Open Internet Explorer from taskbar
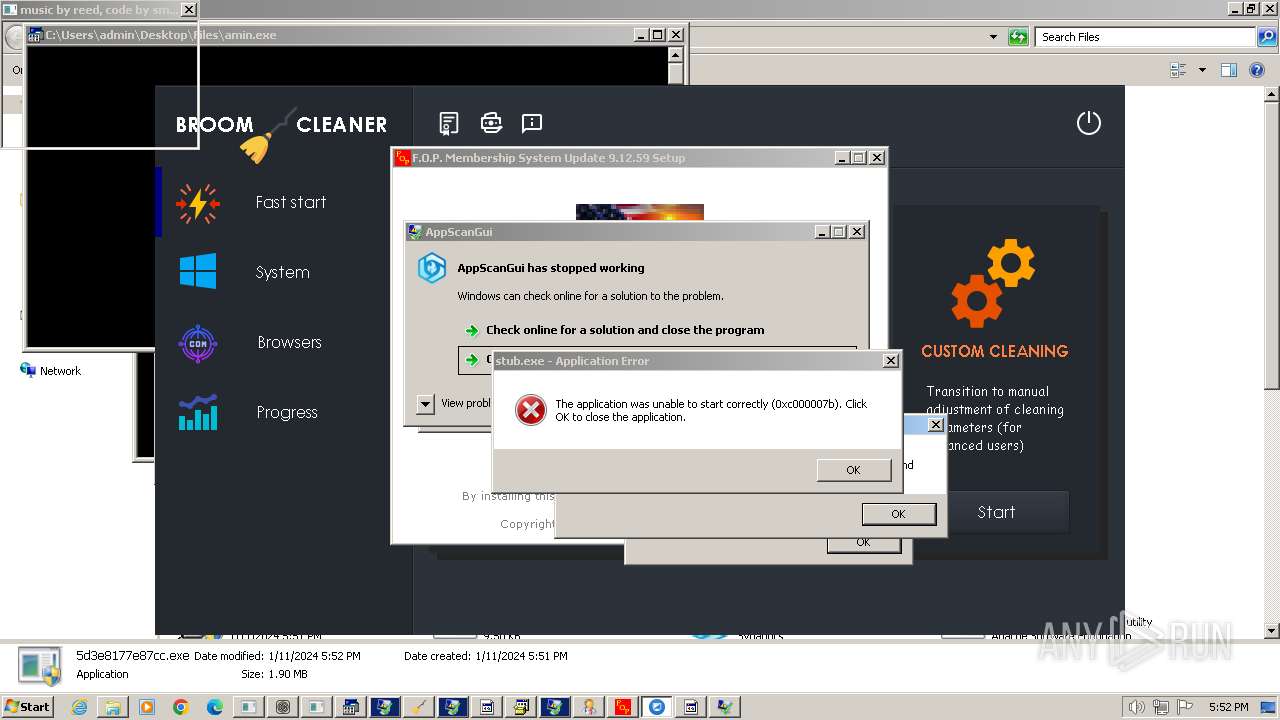The image size is (1280, 720). pos(79,707)
